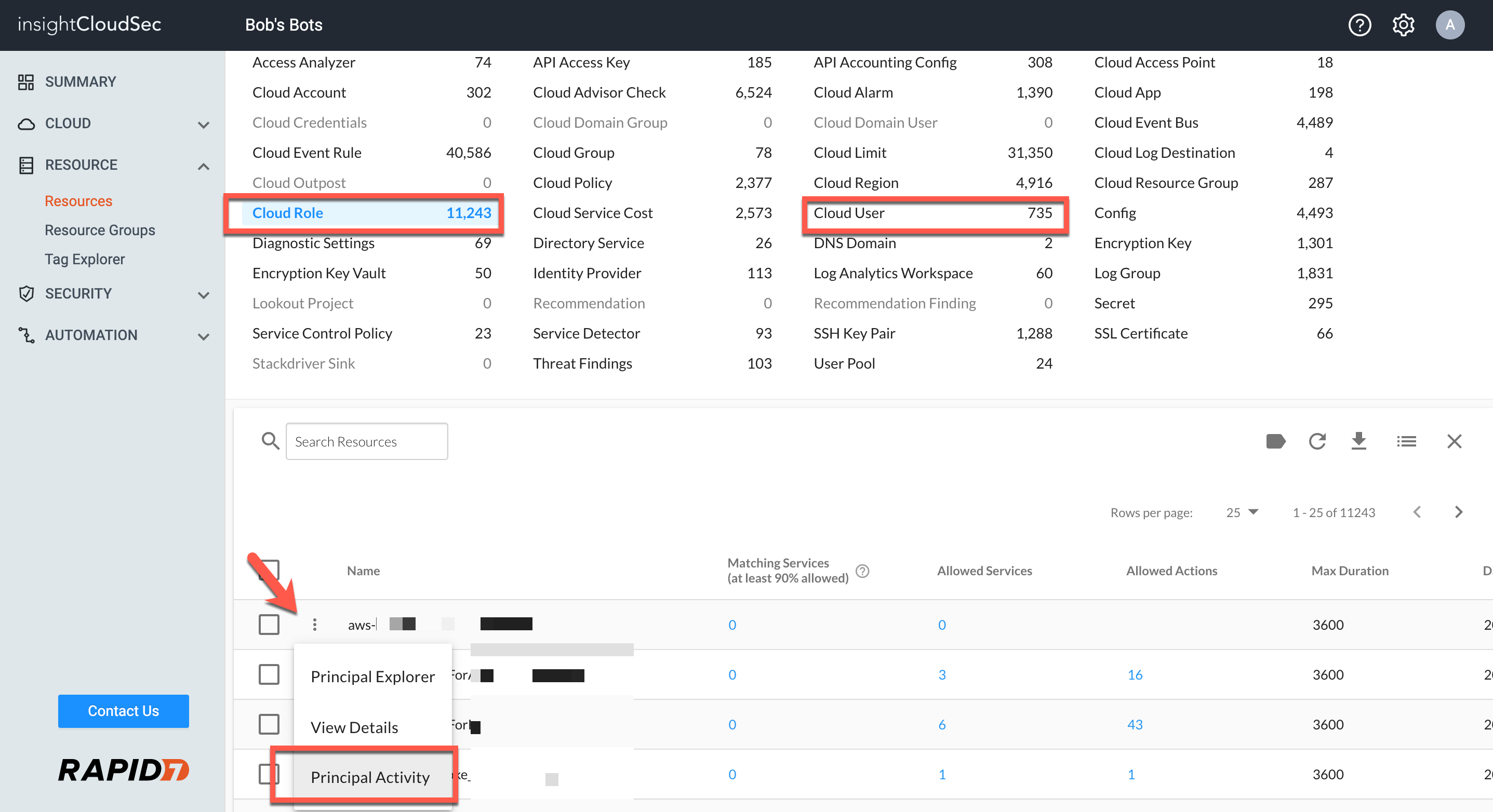Select the Cloud Policy resource type
The height and width of the screenshot is (812, 1493).
point(652,182)
